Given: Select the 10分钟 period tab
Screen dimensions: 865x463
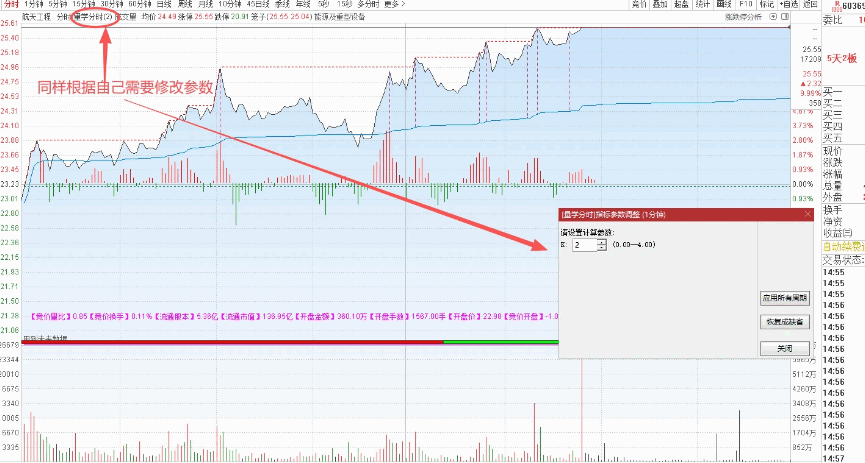Looking at the screenshot, I should pos(229,4).
